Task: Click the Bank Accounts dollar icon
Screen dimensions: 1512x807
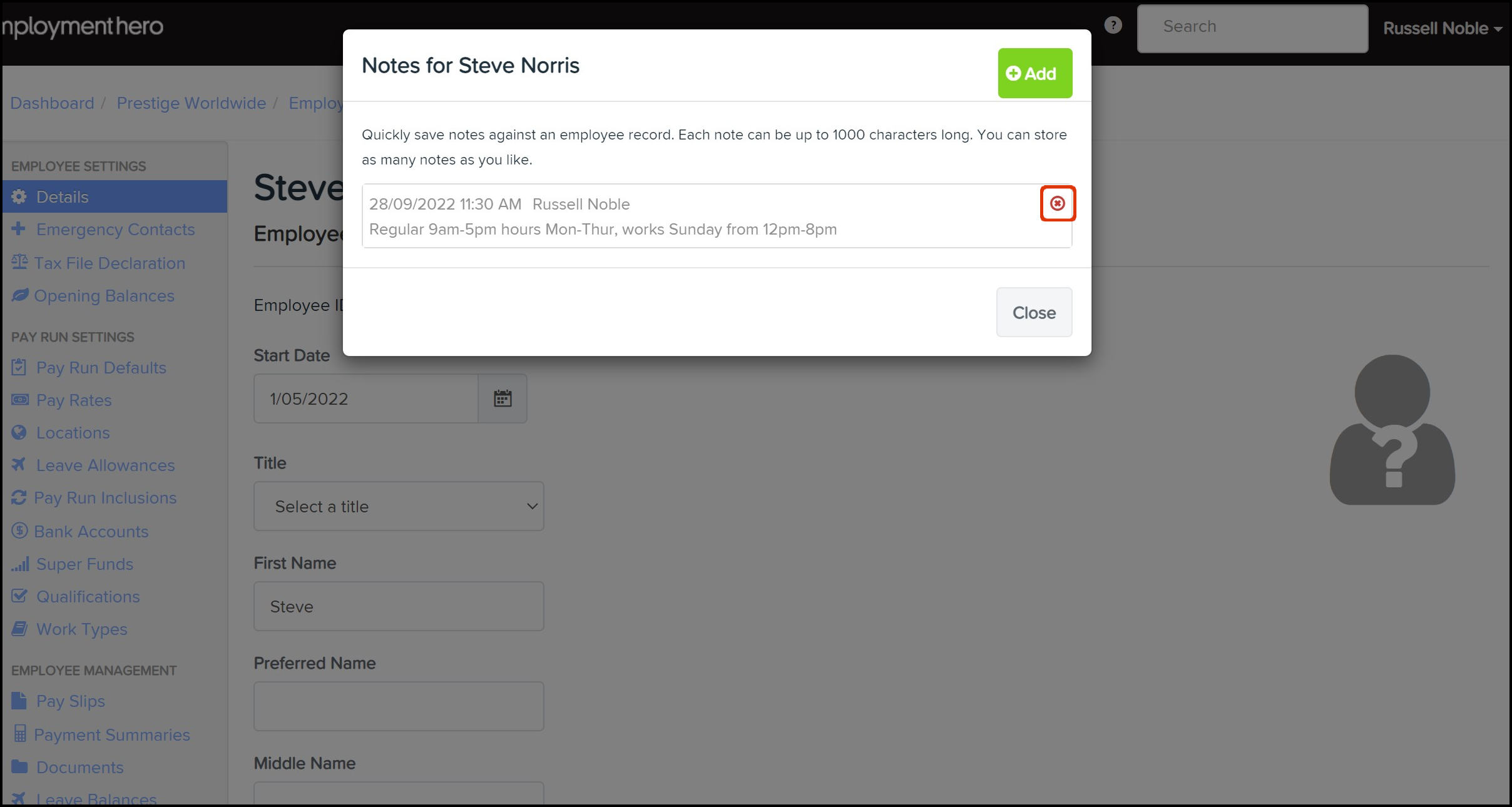Action: [x=19, y=531]
